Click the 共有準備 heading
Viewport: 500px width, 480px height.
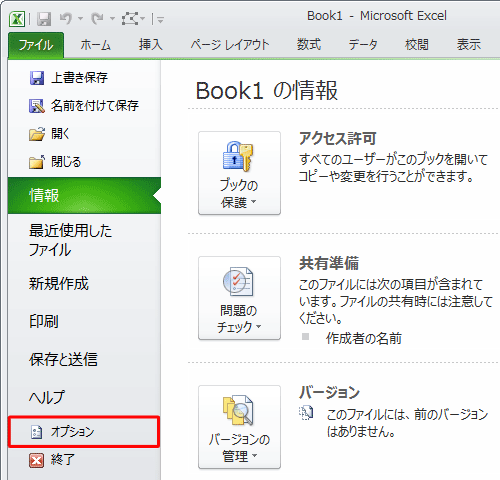click(x=329, y=263)
